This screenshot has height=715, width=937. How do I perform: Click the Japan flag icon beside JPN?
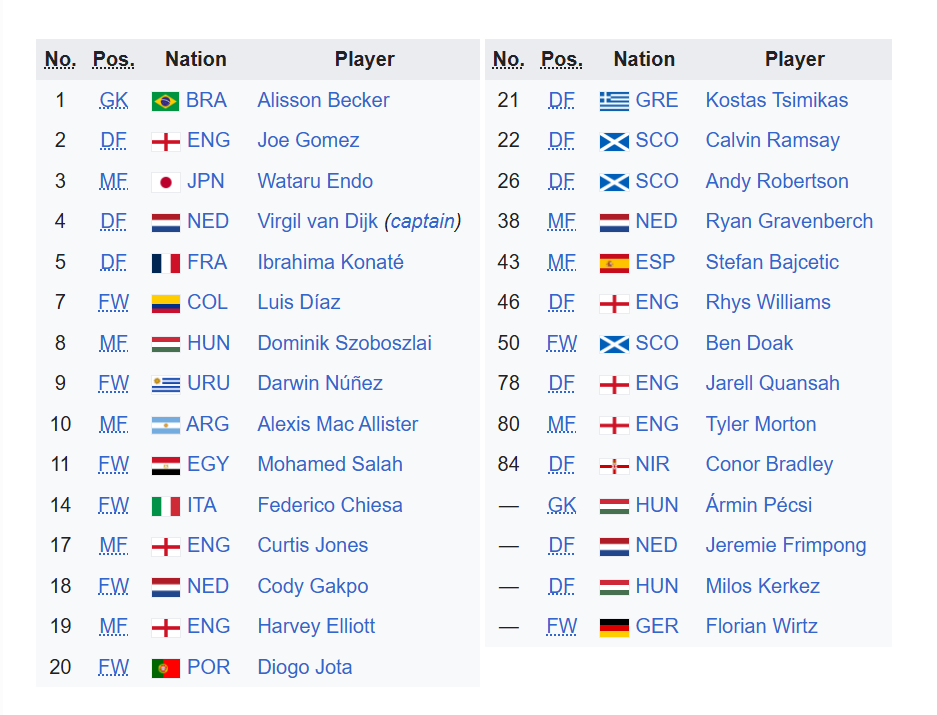point(166,182)
